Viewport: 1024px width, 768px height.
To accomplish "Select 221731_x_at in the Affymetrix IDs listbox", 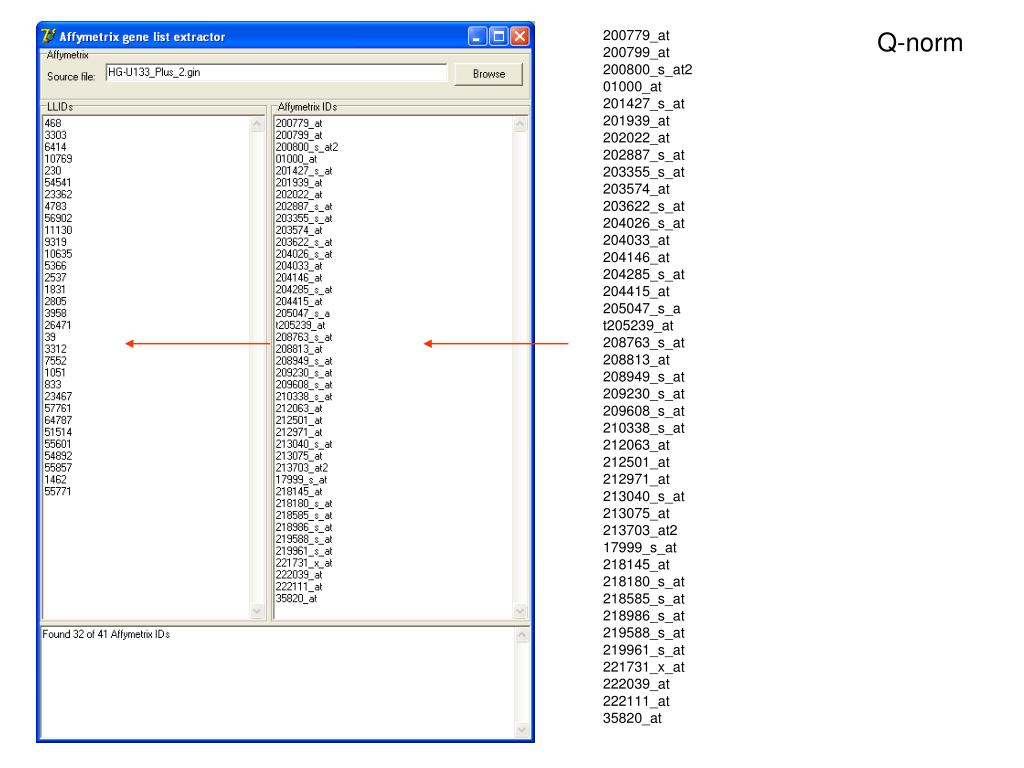I will pos(304,563).
